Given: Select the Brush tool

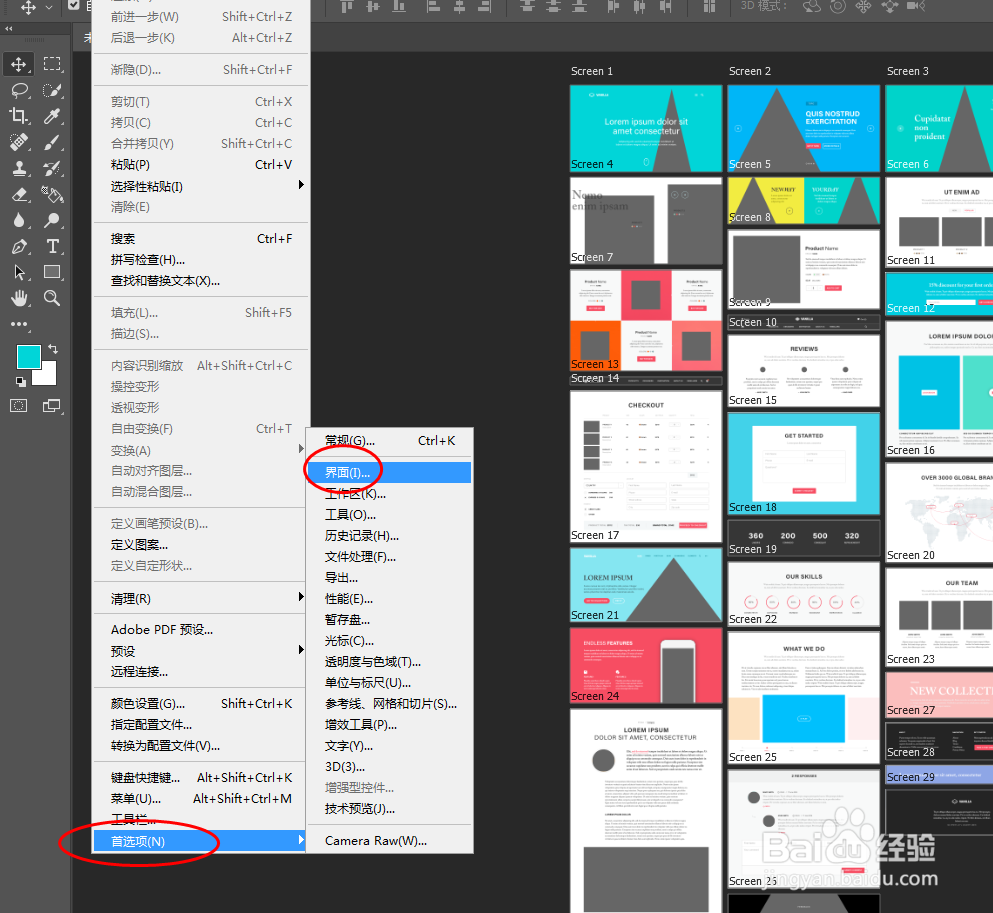Looking at the screenshot, I should [x=52, y=142].
